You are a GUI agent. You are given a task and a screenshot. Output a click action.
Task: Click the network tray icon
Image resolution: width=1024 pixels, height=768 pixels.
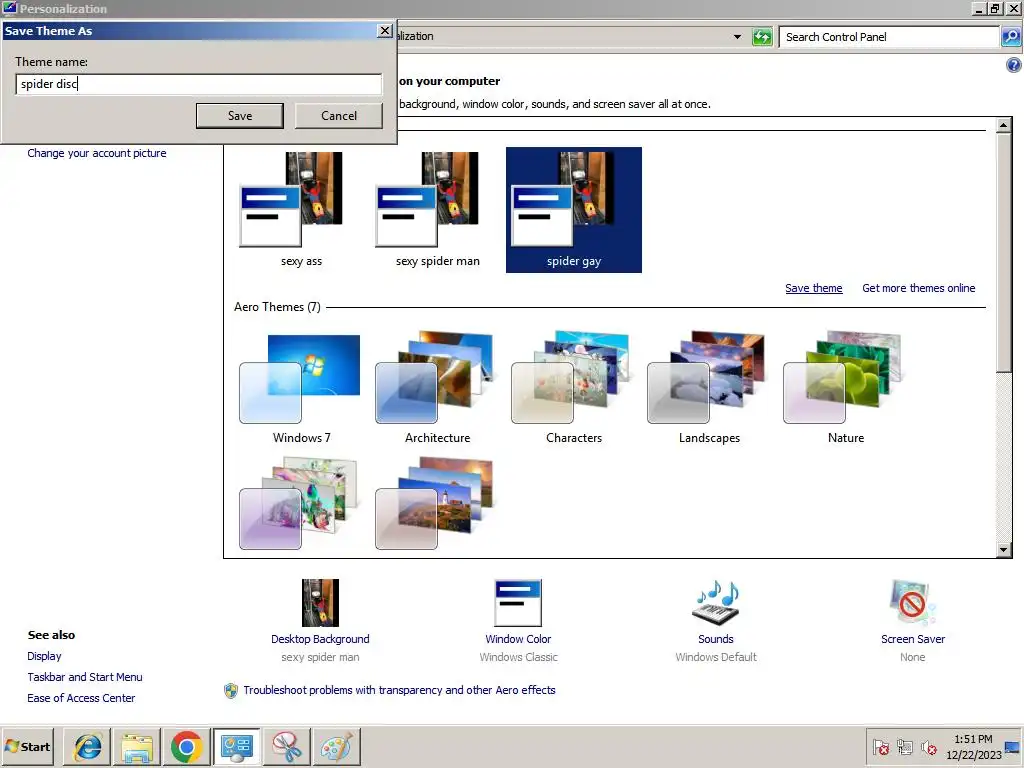(905, 747)
